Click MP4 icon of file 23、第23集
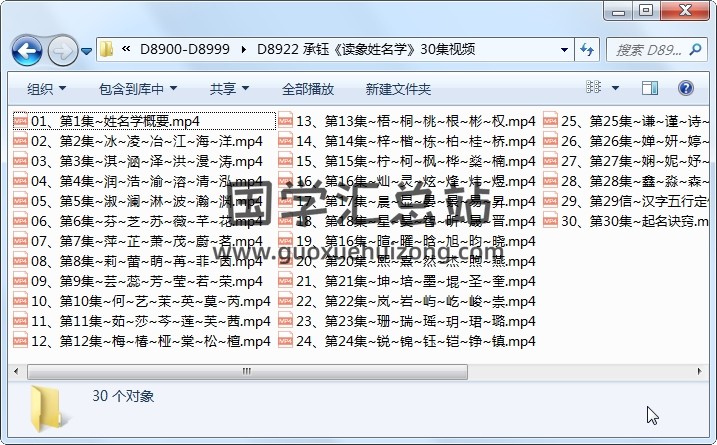The image size is (717, 445). (x=285, y=321)
